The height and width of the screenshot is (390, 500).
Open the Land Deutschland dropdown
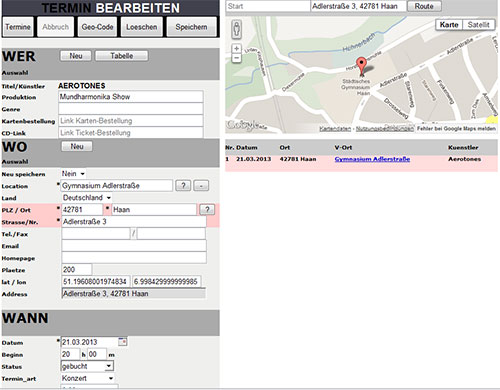[87, 198]
